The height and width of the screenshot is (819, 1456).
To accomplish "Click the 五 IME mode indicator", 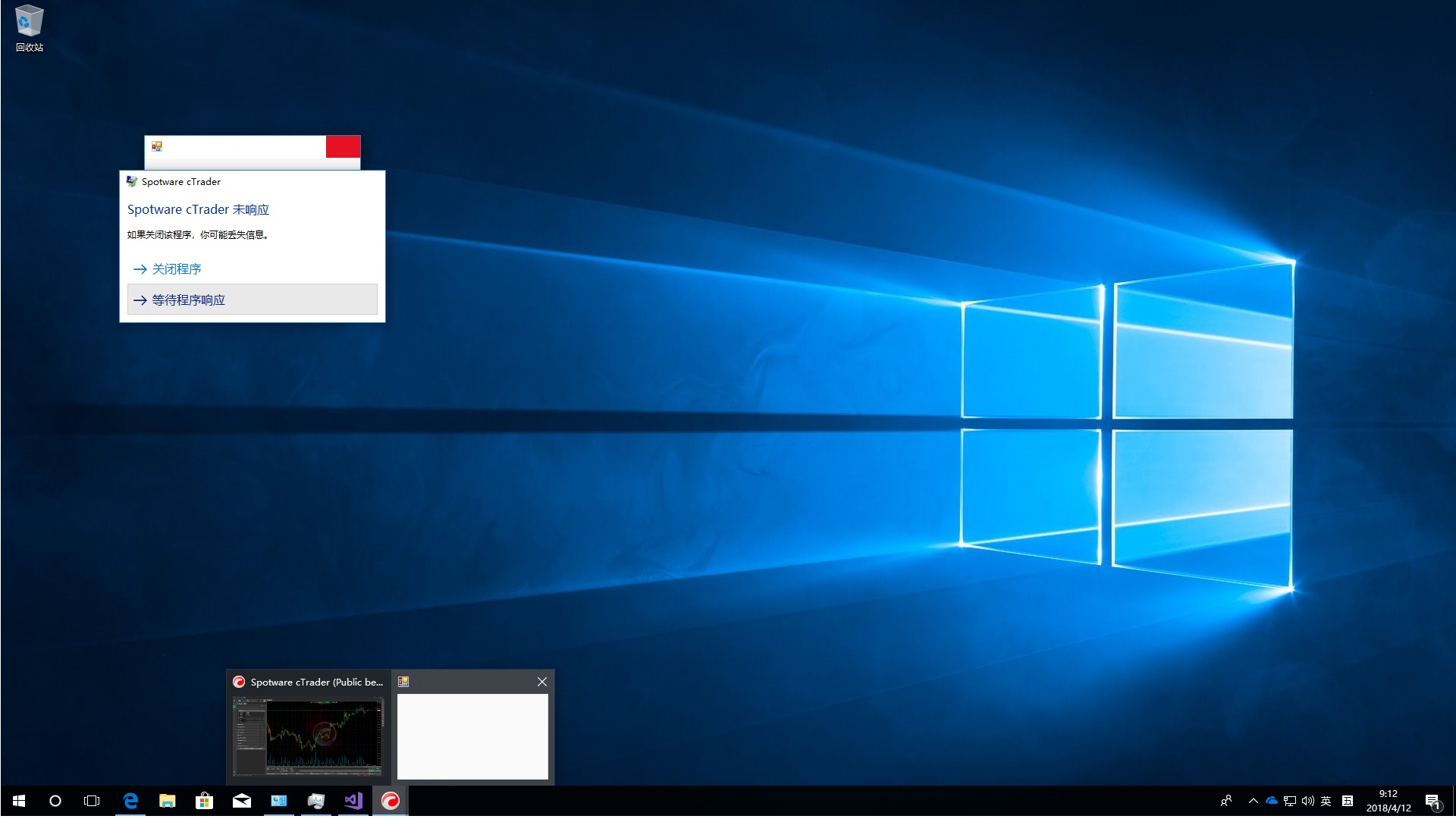I will [x=1348, y=801].
